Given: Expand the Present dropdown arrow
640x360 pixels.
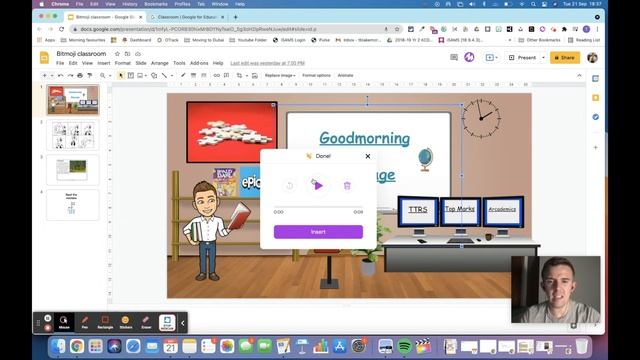Looking at the screenshot, I should coord(543,58).
